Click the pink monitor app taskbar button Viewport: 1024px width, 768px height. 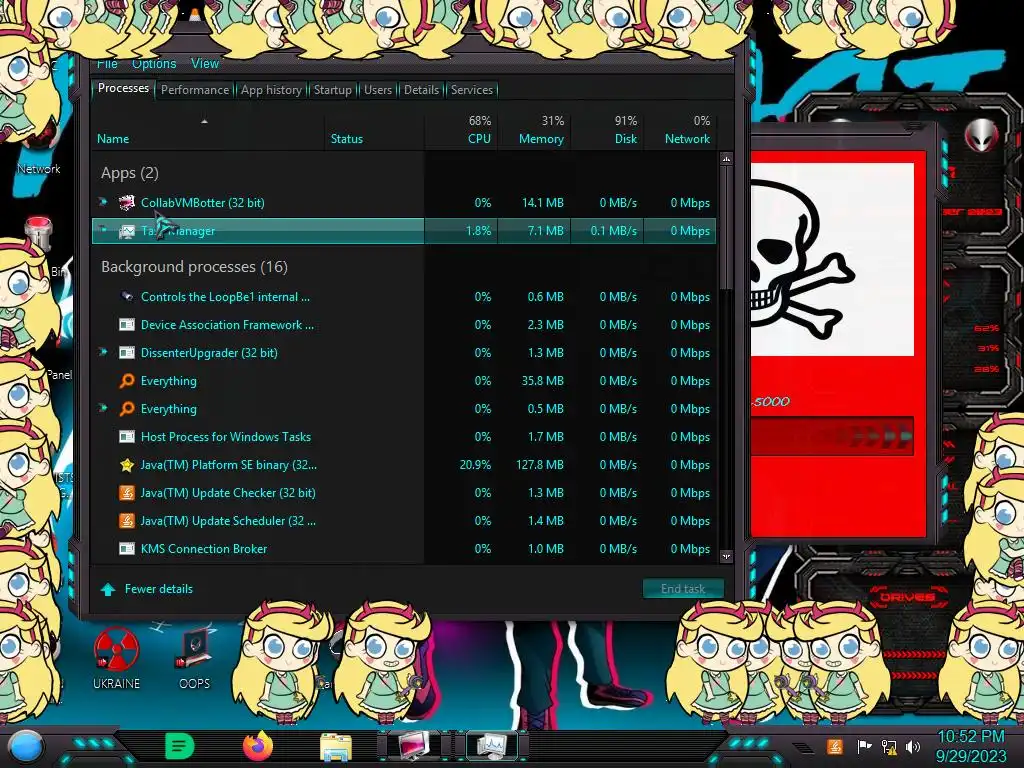414,747
